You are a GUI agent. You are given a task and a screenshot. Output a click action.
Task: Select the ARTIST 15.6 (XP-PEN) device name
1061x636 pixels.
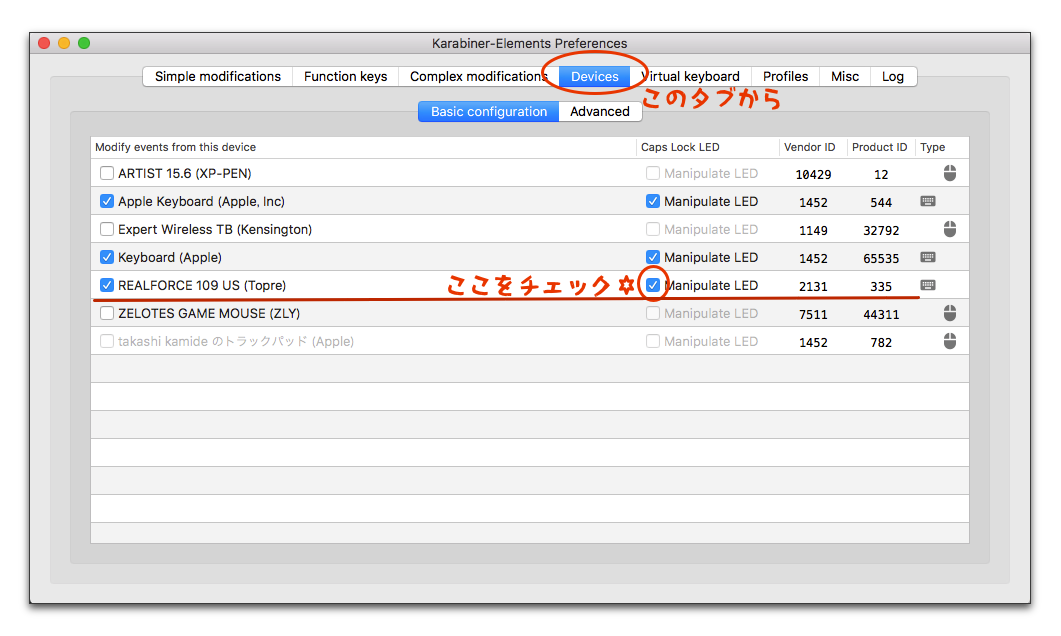coord(185,173)
